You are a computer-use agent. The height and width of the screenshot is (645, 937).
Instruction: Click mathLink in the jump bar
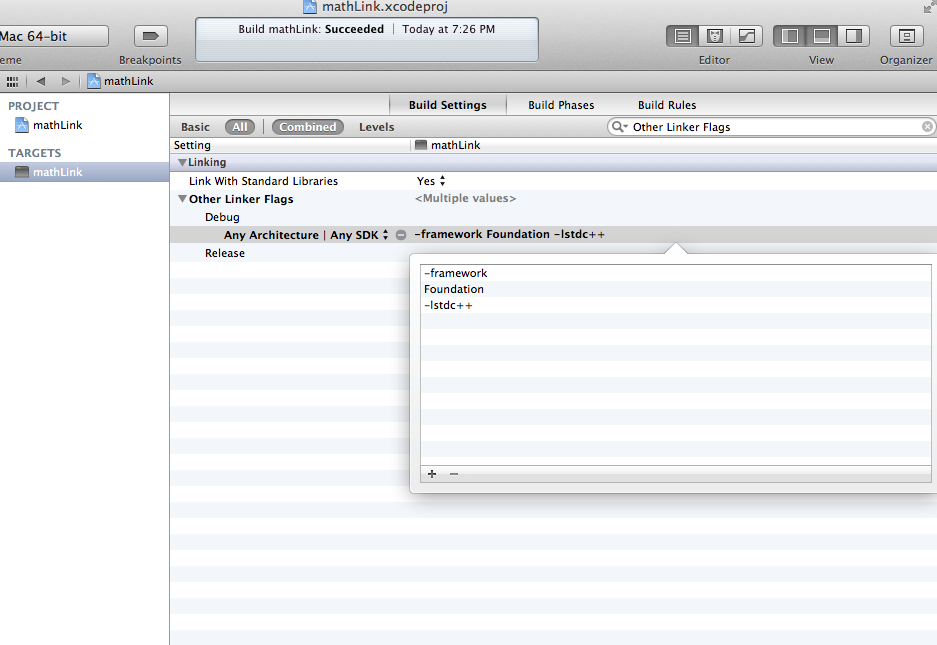[120, 81]
